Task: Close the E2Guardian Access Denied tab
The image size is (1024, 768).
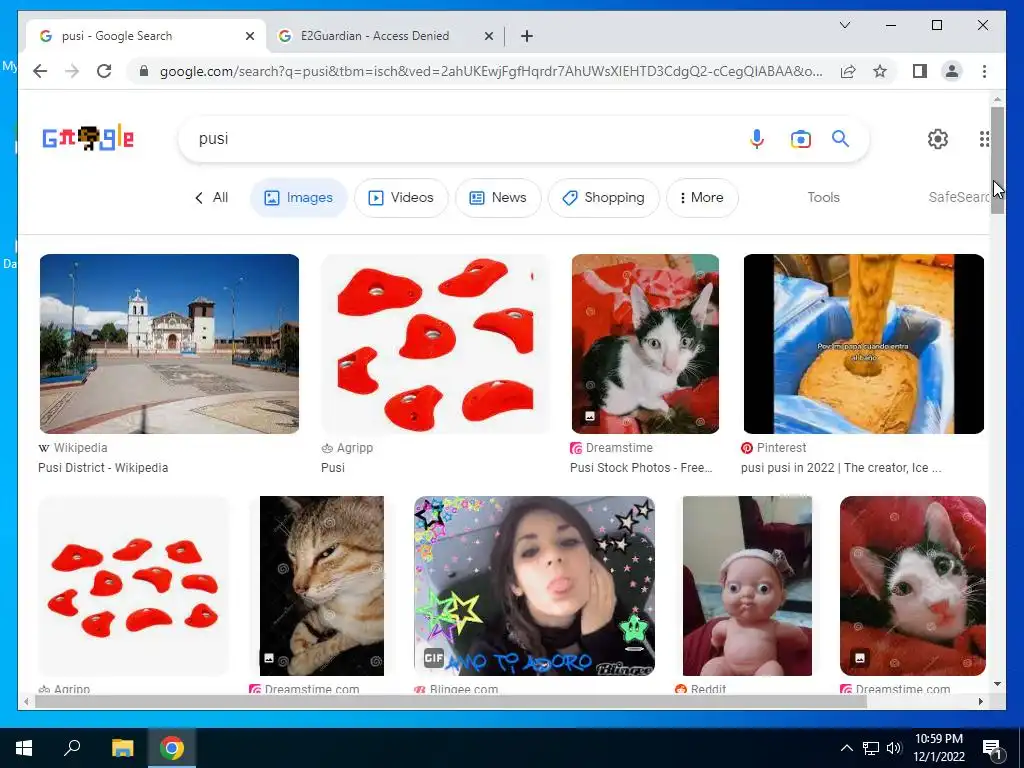Action: [x=488, y=36]
